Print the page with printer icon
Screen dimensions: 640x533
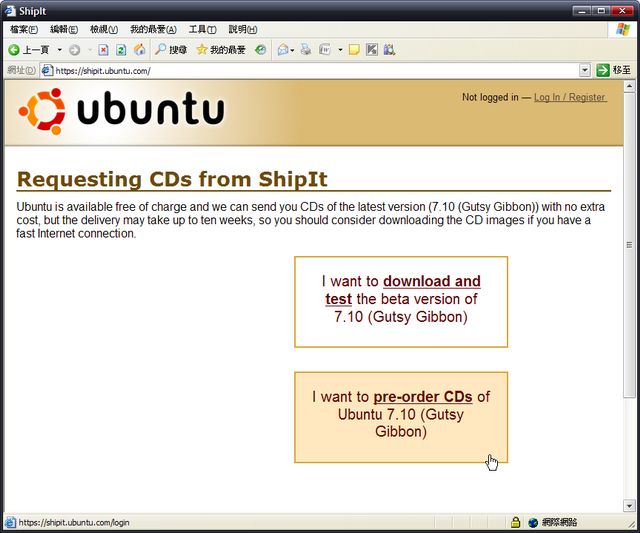pos(306,50)
